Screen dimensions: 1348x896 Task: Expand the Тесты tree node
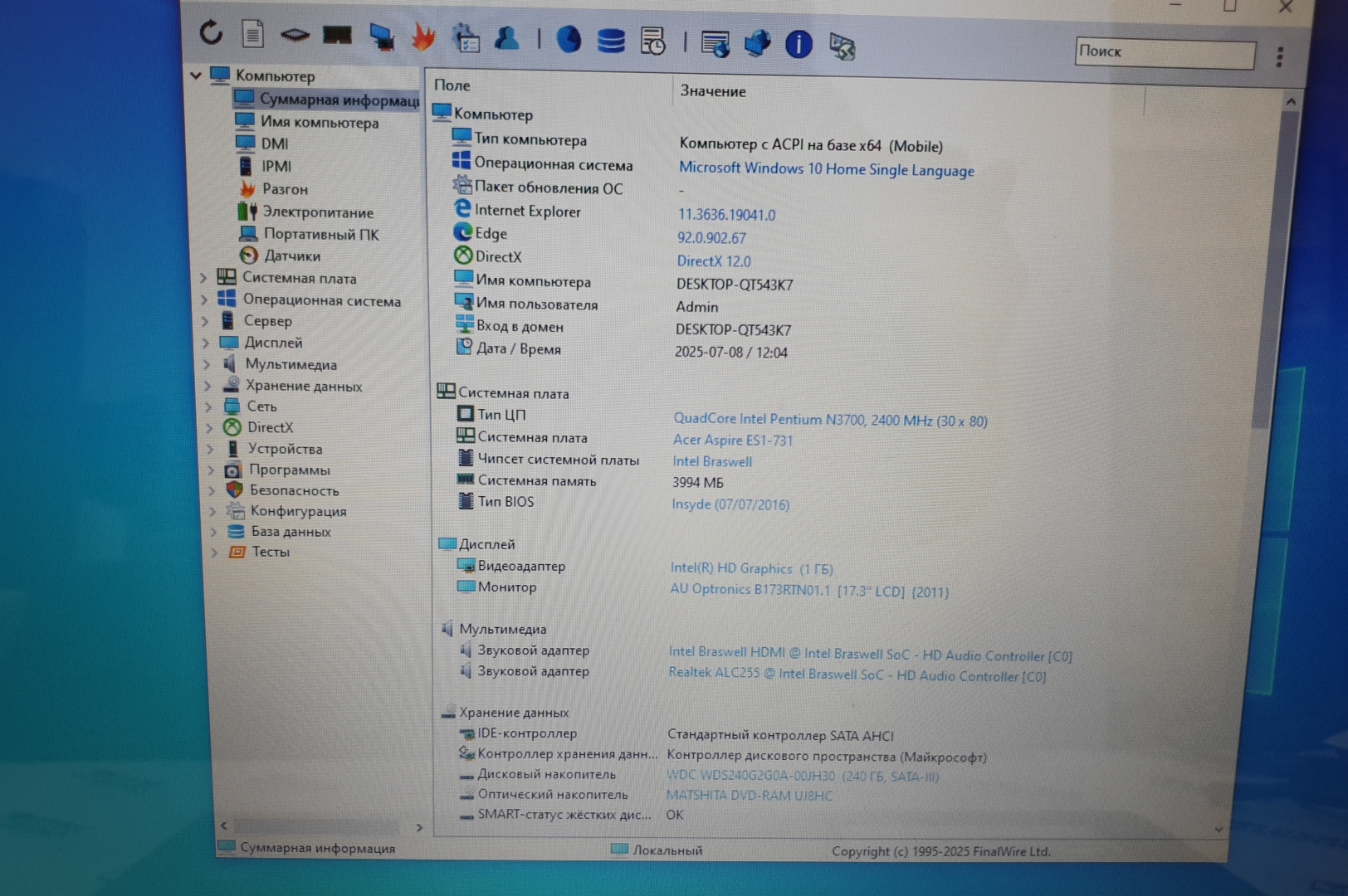pyautogui.click(x=214, y=552)
